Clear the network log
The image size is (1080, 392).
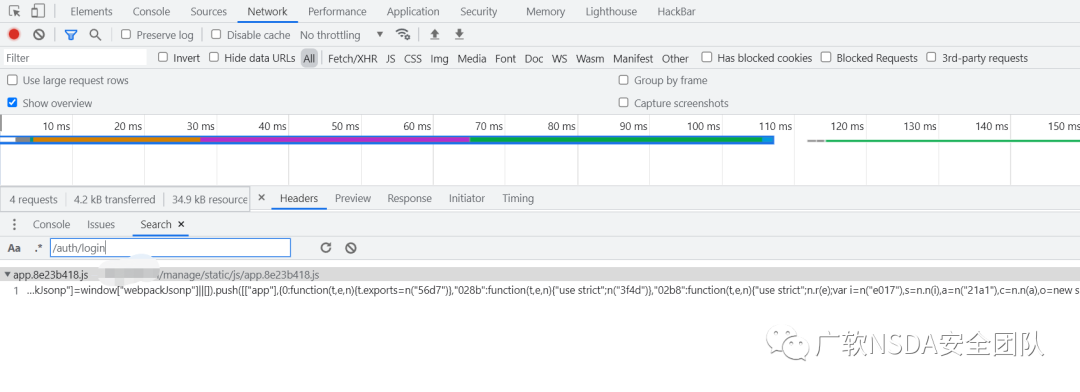39,34
